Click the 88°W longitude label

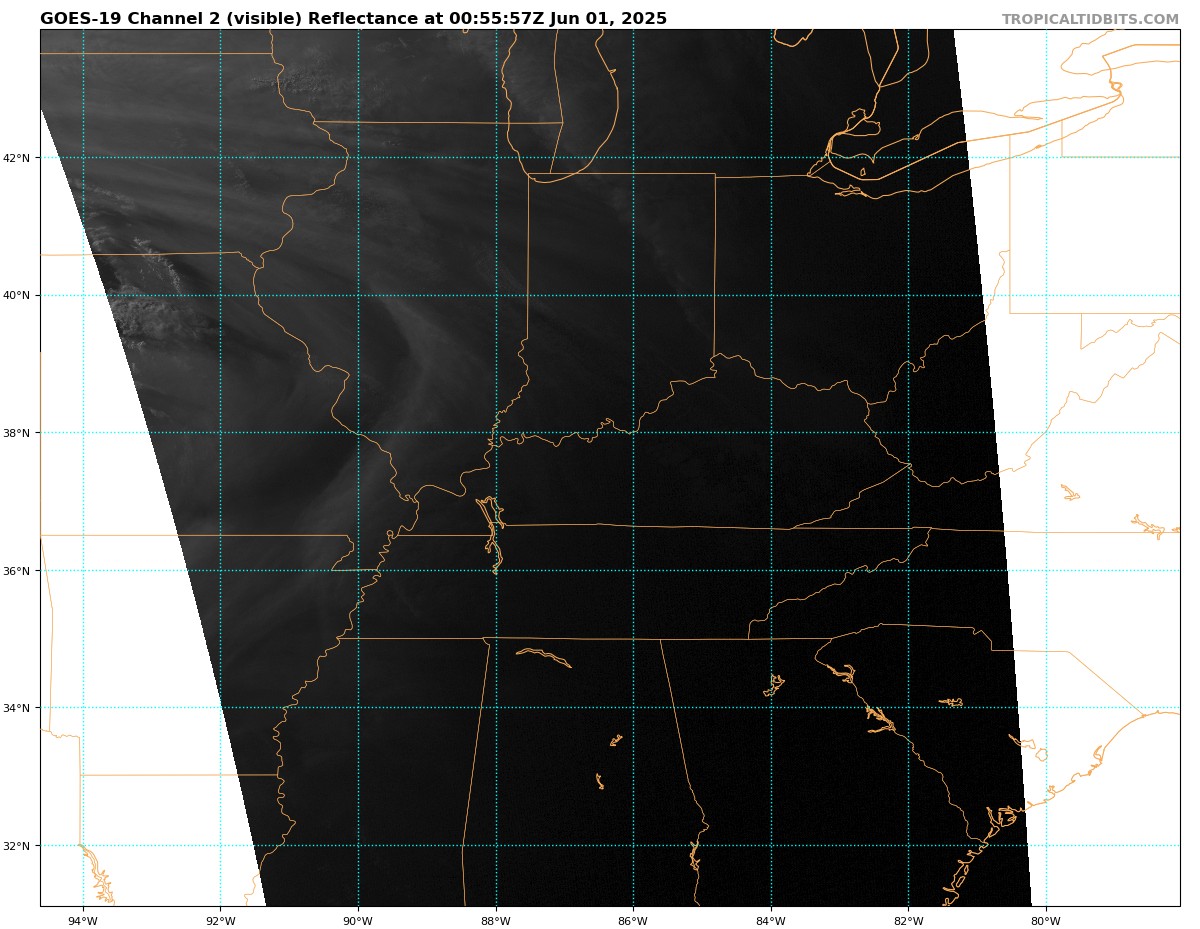(495, 920)
